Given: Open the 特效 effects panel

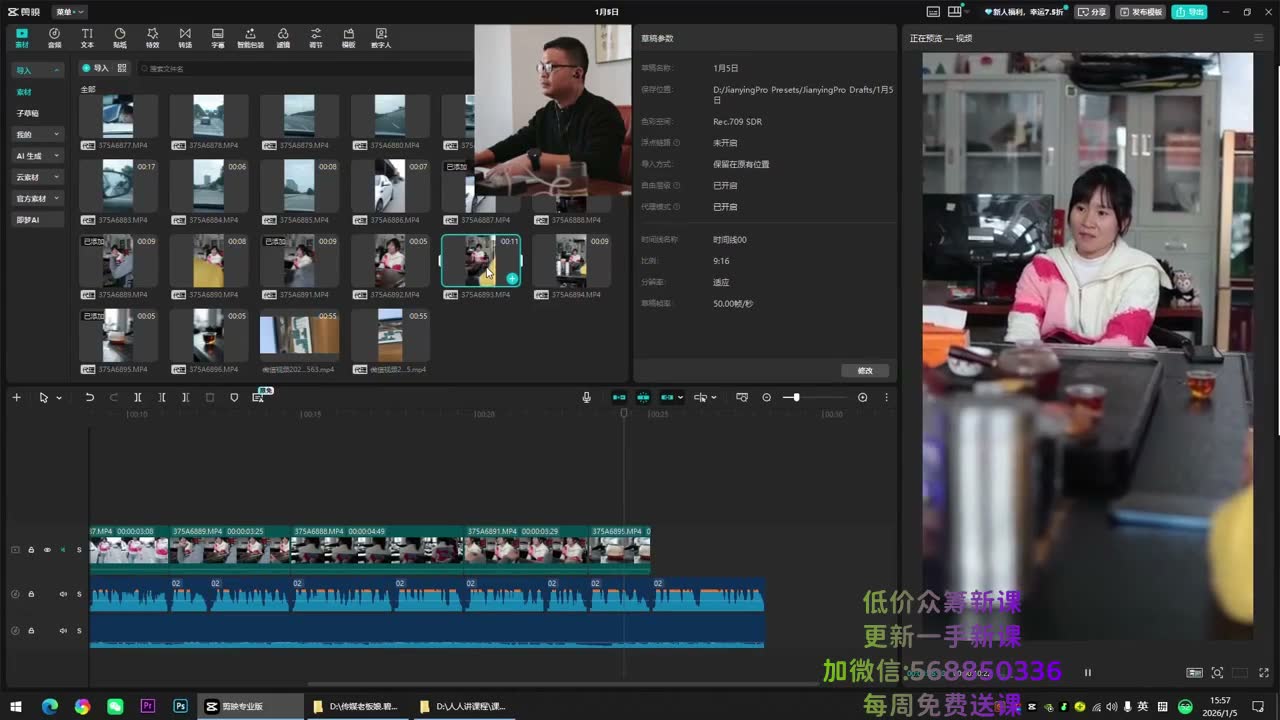Looking at the screenshot, I should point(152,38).
